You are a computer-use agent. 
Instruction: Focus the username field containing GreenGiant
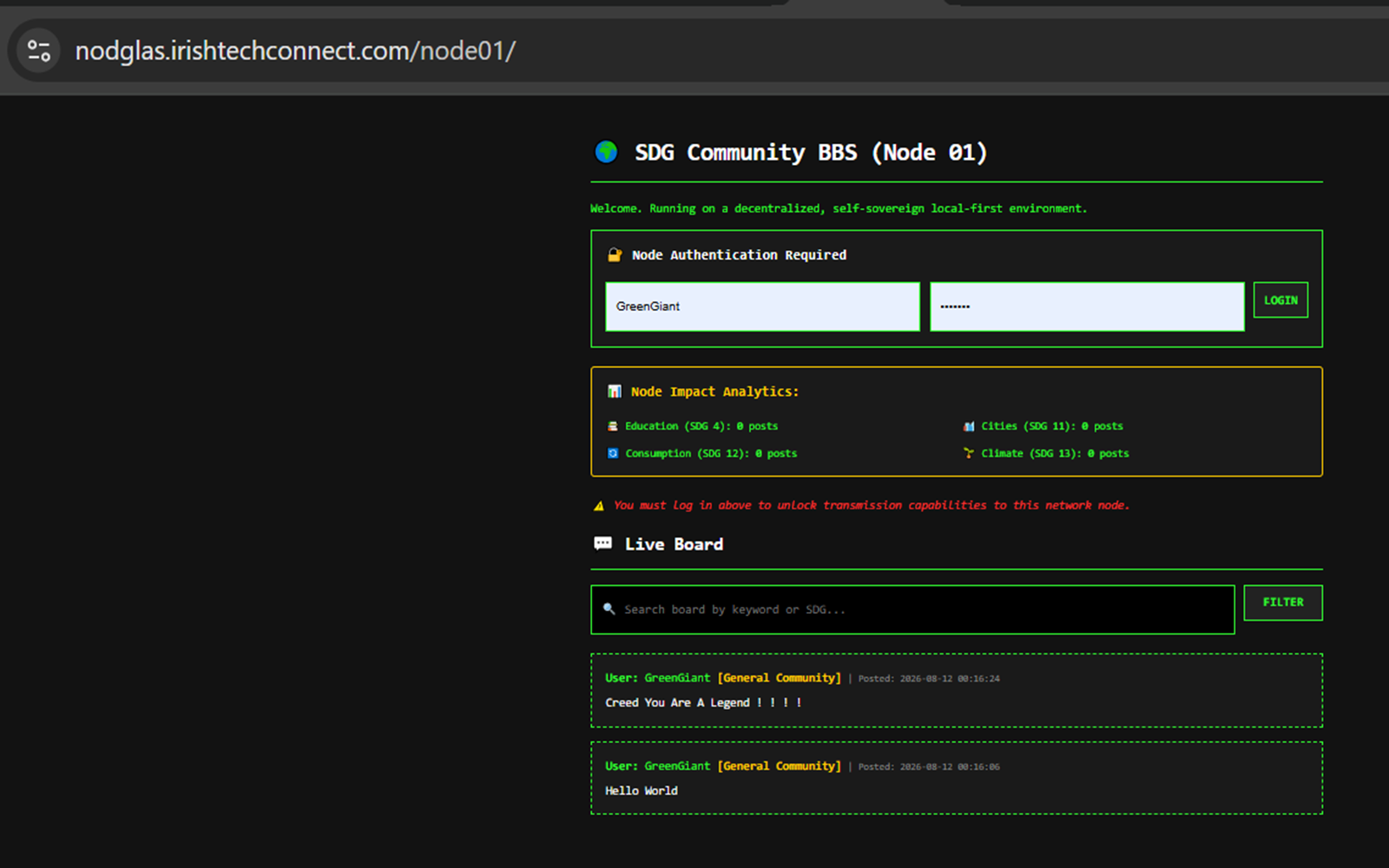coord(762,306)
